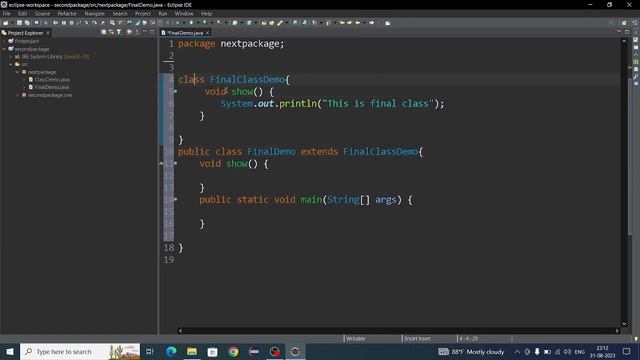
Task: Expand the FinalDemo.java tree node
Action: (x=24, y=87)
